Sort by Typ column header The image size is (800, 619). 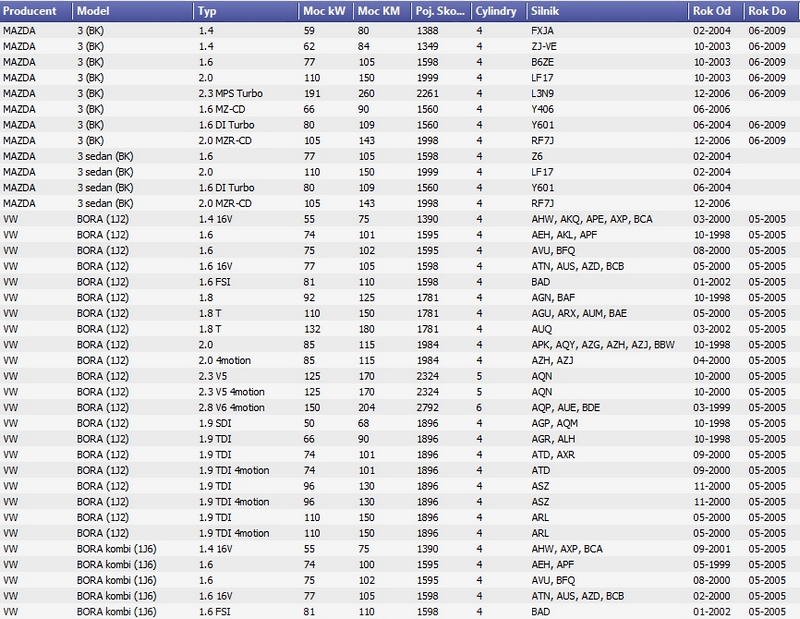[246, 11]
